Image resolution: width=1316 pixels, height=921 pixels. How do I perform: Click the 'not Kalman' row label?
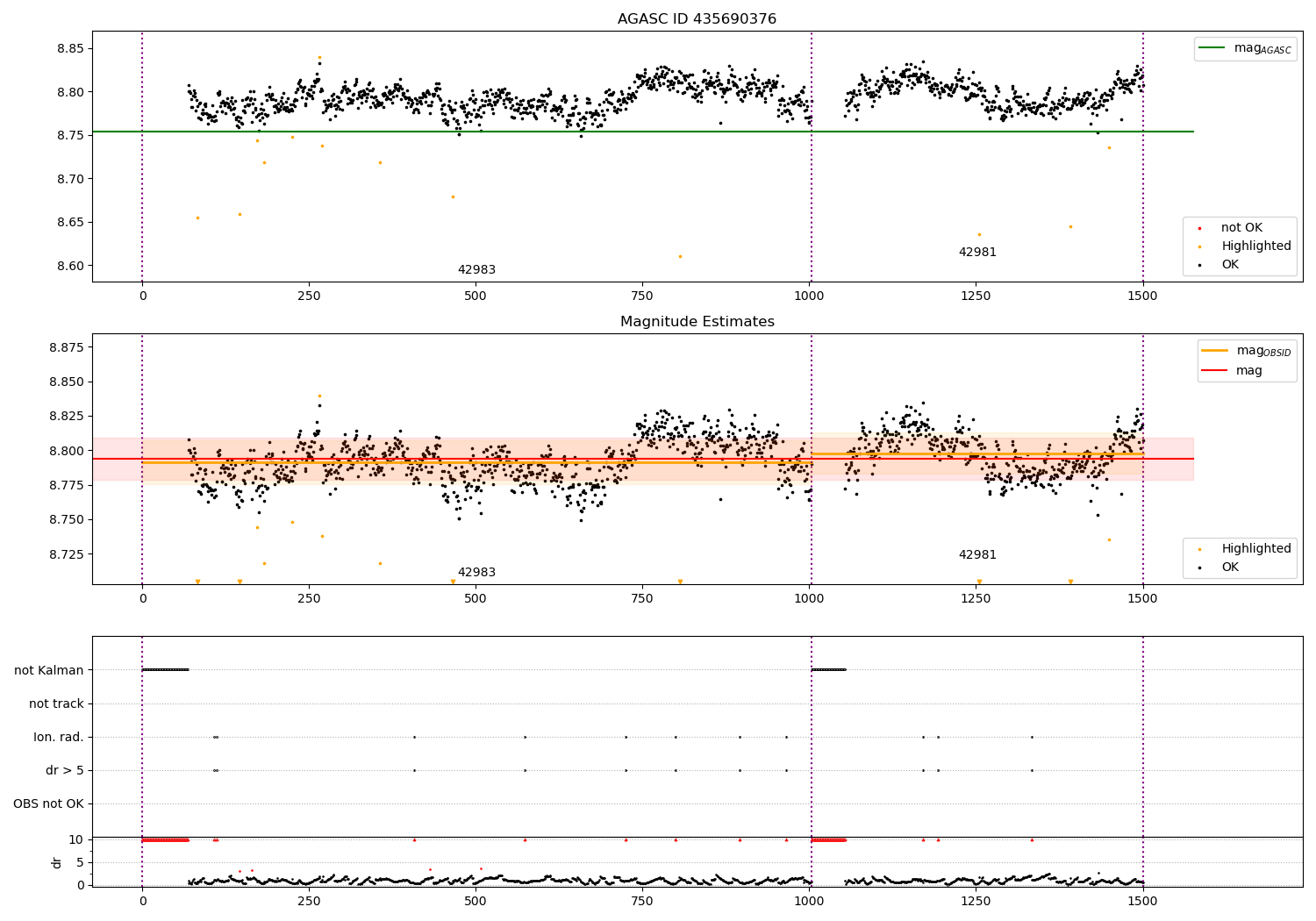click(x=49, y=670)
